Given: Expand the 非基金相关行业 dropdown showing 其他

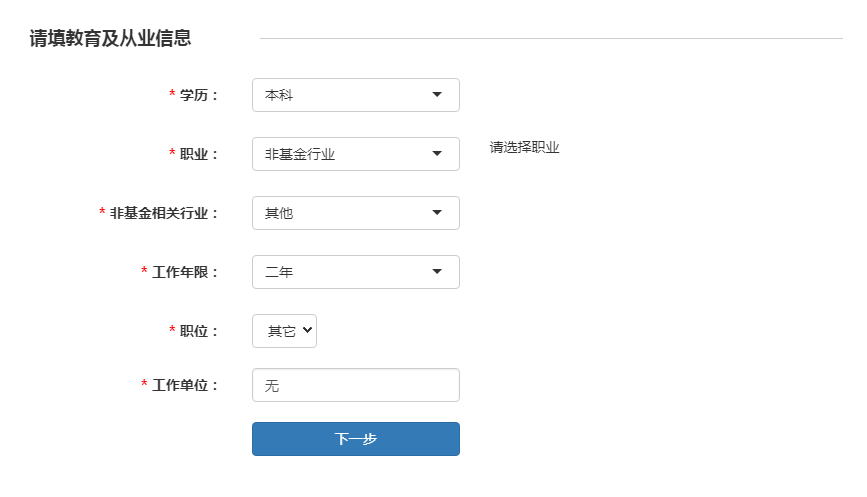Looking at the screenshot, I should tap(356, 213).
